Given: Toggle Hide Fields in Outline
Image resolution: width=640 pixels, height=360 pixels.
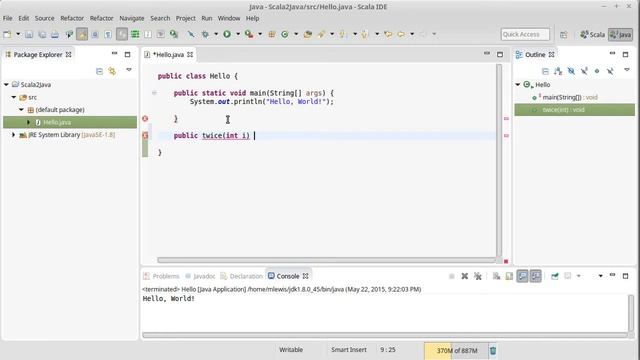Looking at the screenshot, I should [x=571, y=71].
